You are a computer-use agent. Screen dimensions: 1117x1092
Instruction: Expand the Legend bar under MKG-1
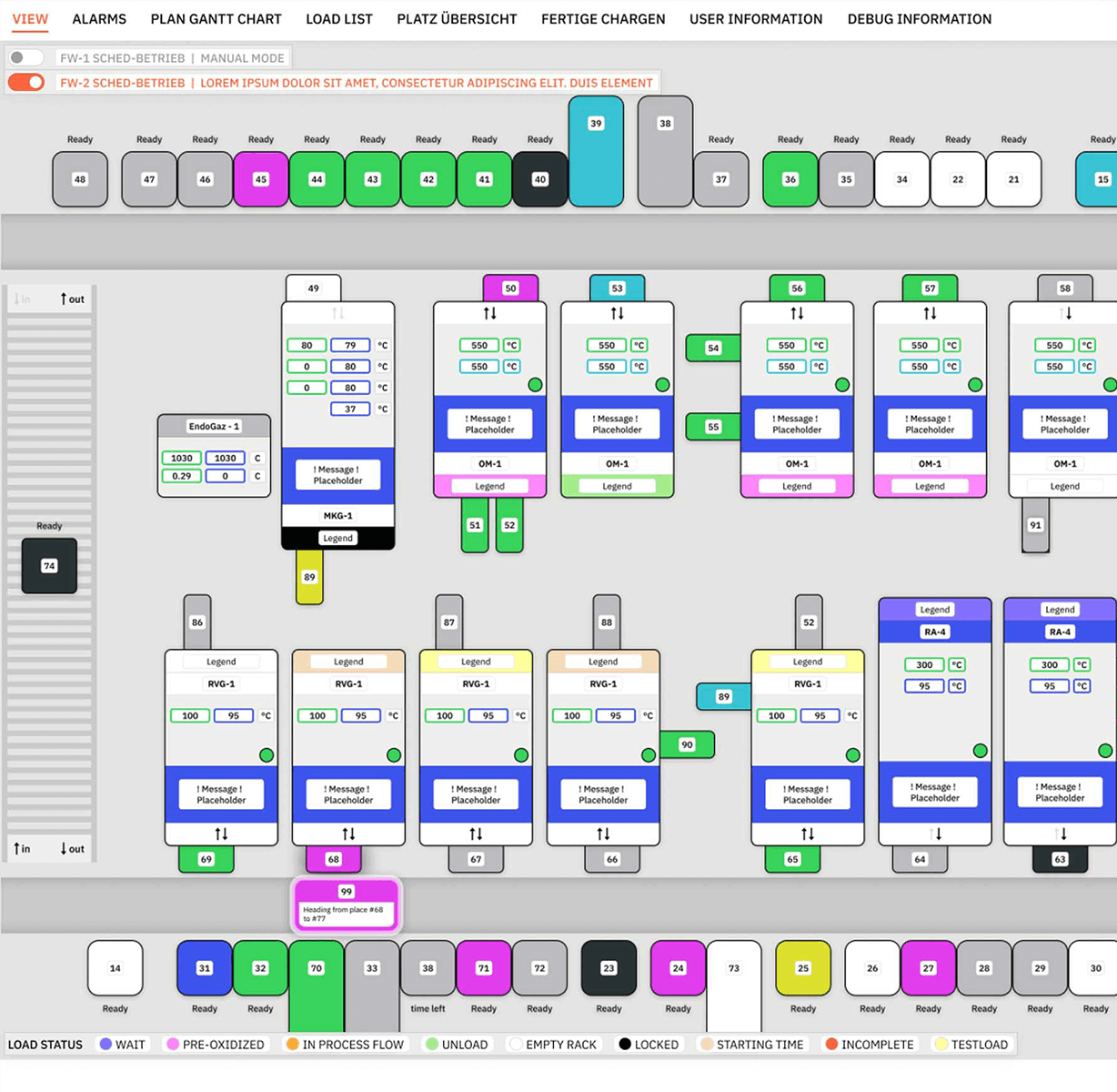click(337, 538)
